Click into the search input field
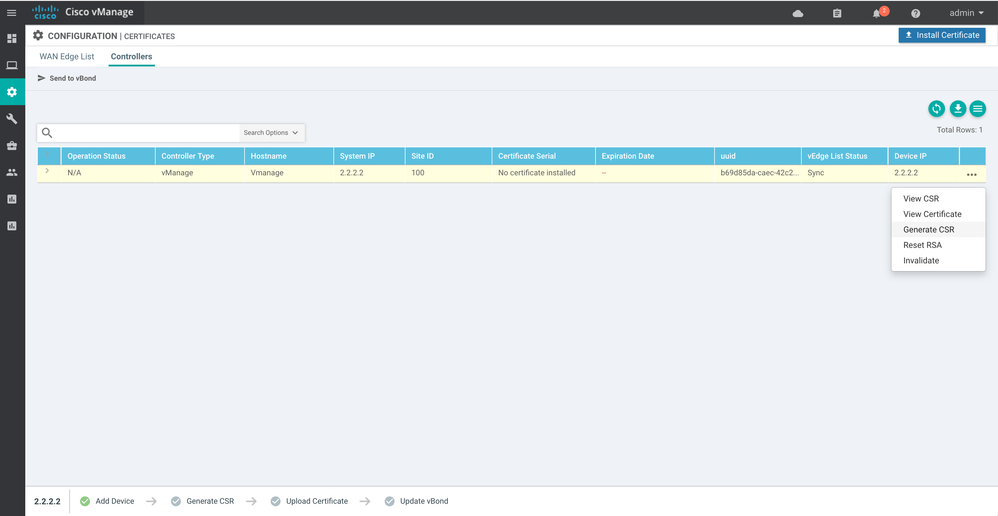Image resolution: width=998 pixels, height=516 pixels. [x=146, y=133]
